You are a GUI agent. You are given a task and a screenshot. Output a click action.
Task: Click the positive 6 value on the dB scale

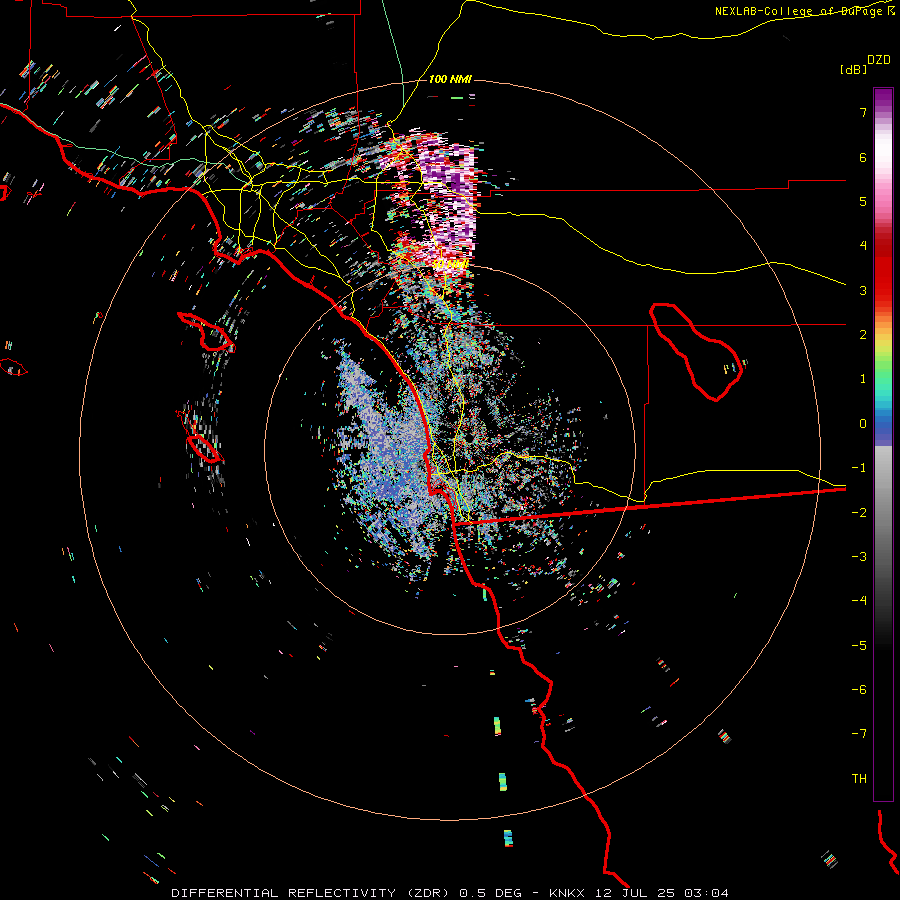863,157
